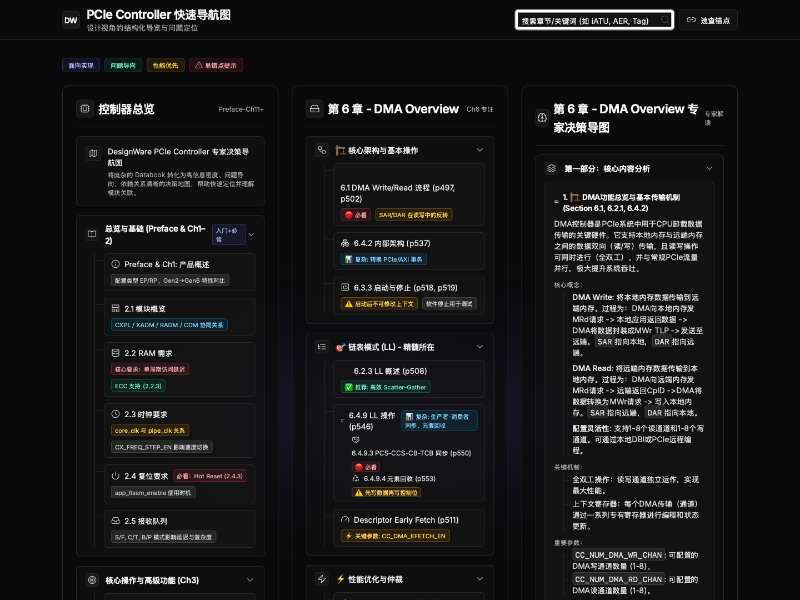Select the red warning-triangle filter tag
Image resolution: width=800 pixels, height=600 pixels.
(216, 65)
